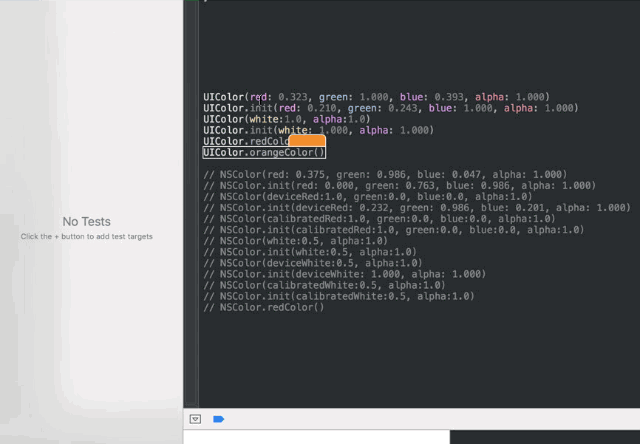This screenshot has width=640, height=444.
Task: Click comment NSColor.init(deviceRed: 0.232 line
Action: coord(417,208)
